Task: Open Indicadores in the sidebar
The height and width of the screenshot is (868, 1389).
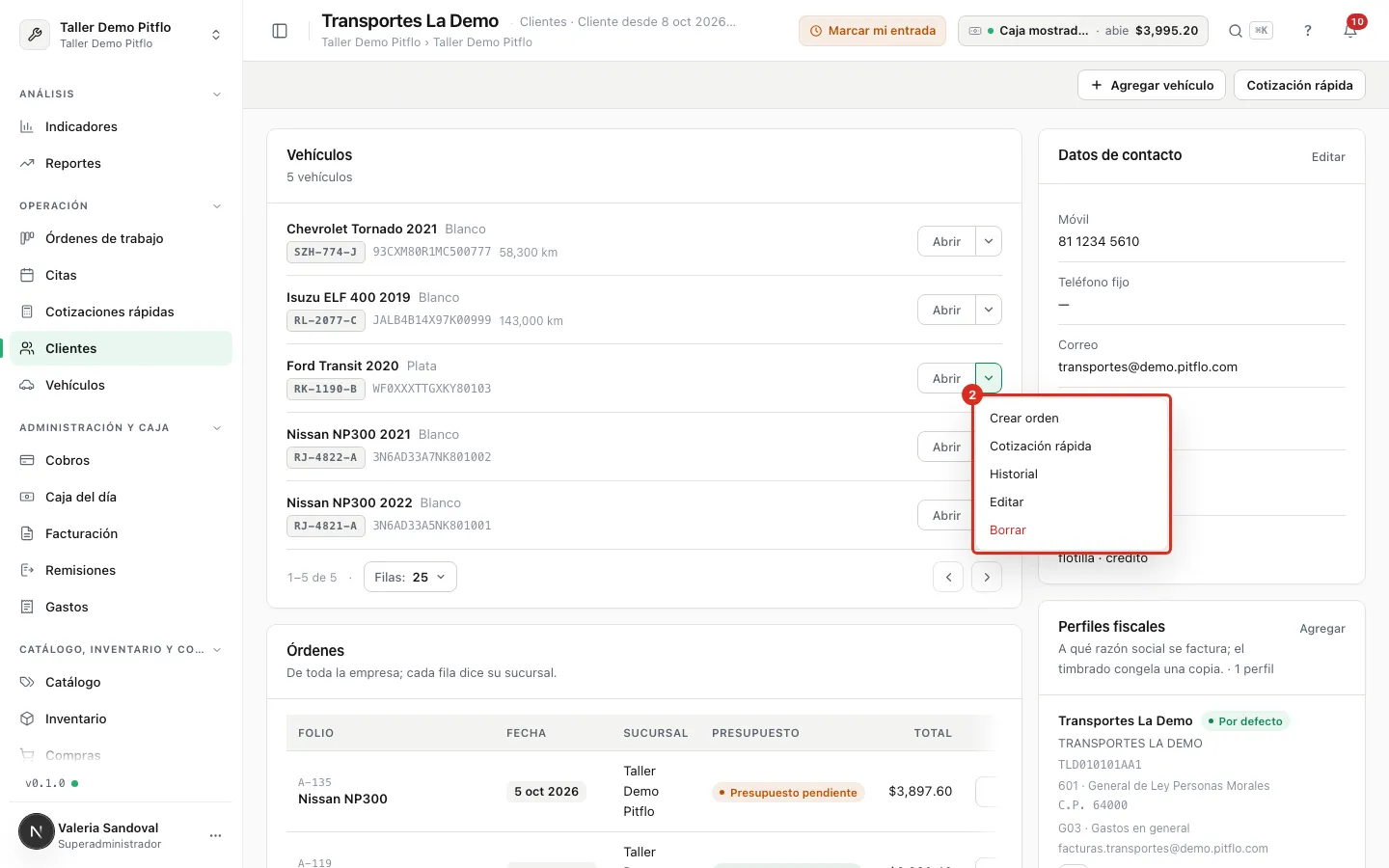Action: [122, 126]
